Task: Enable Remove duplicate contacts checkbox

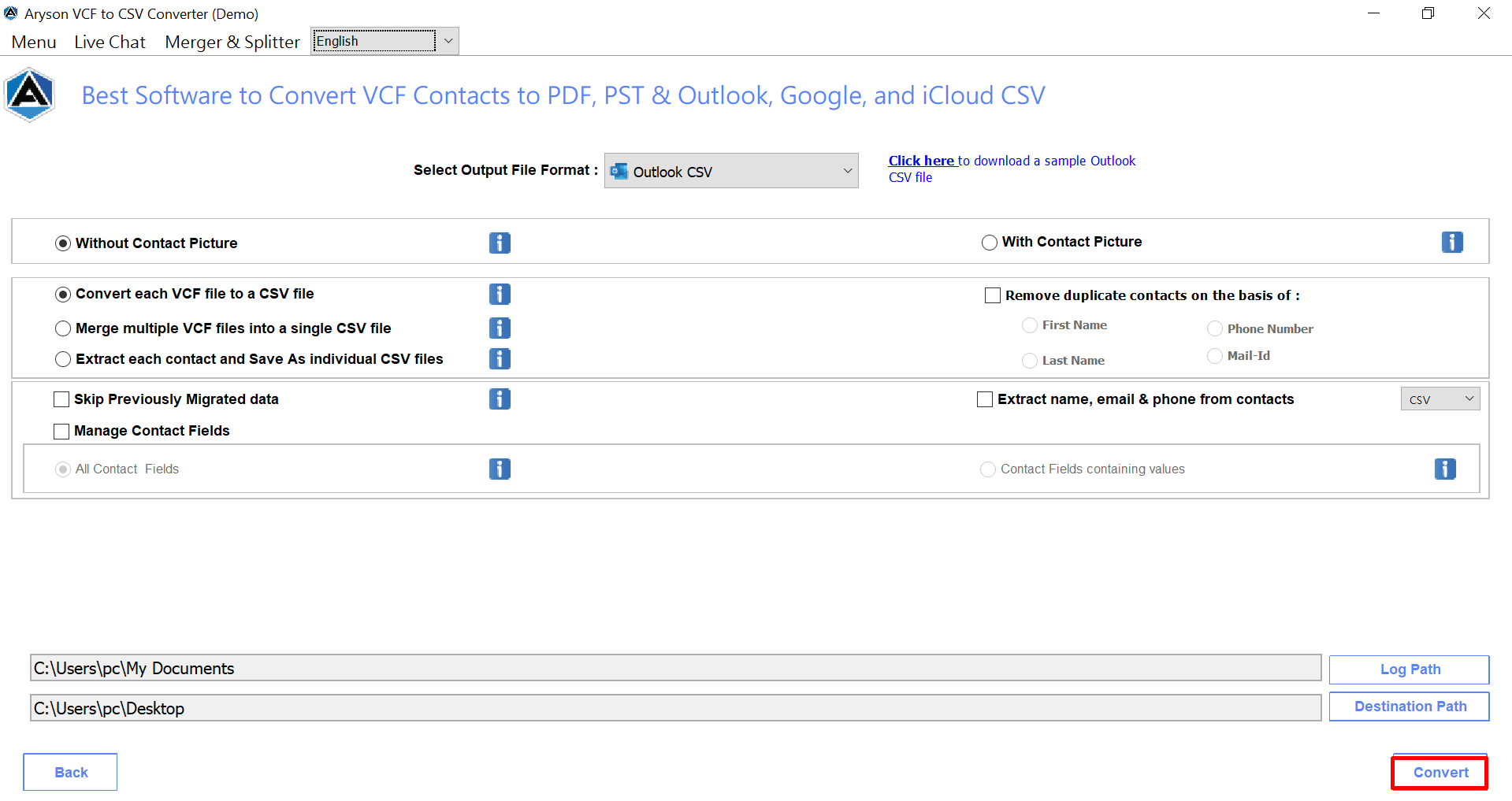Action: pos(993,295)
